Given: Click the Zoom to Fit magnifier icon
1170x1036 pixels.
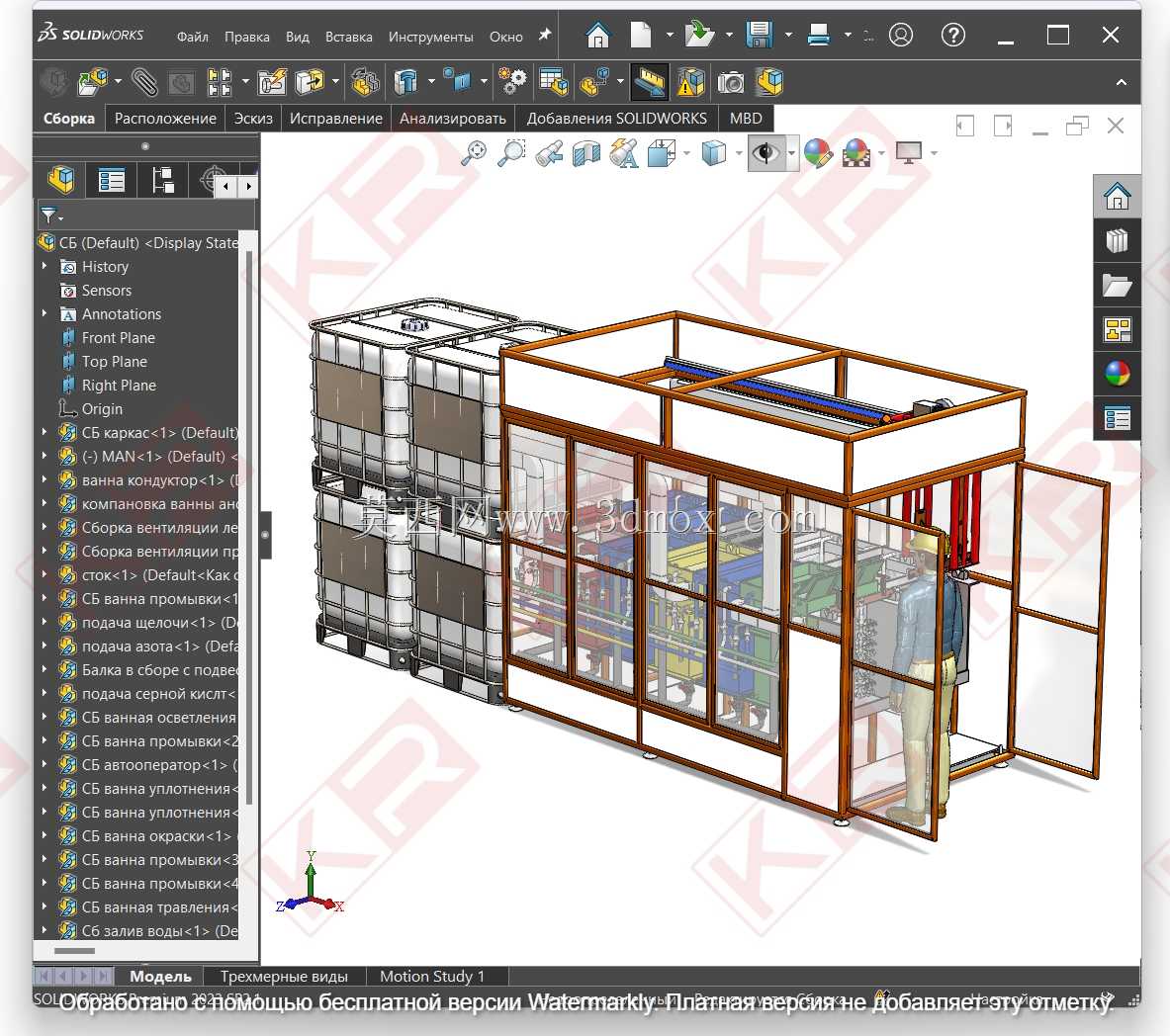Looking at the screenshot, I should tap(474, 153).
